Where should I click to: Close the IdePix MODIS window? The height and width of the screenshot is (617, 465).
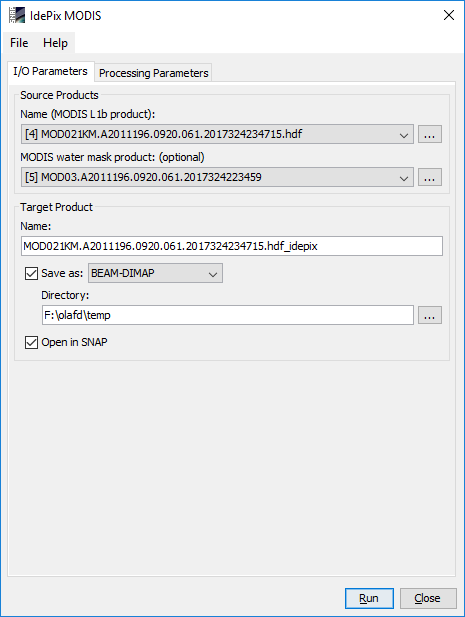449,15
